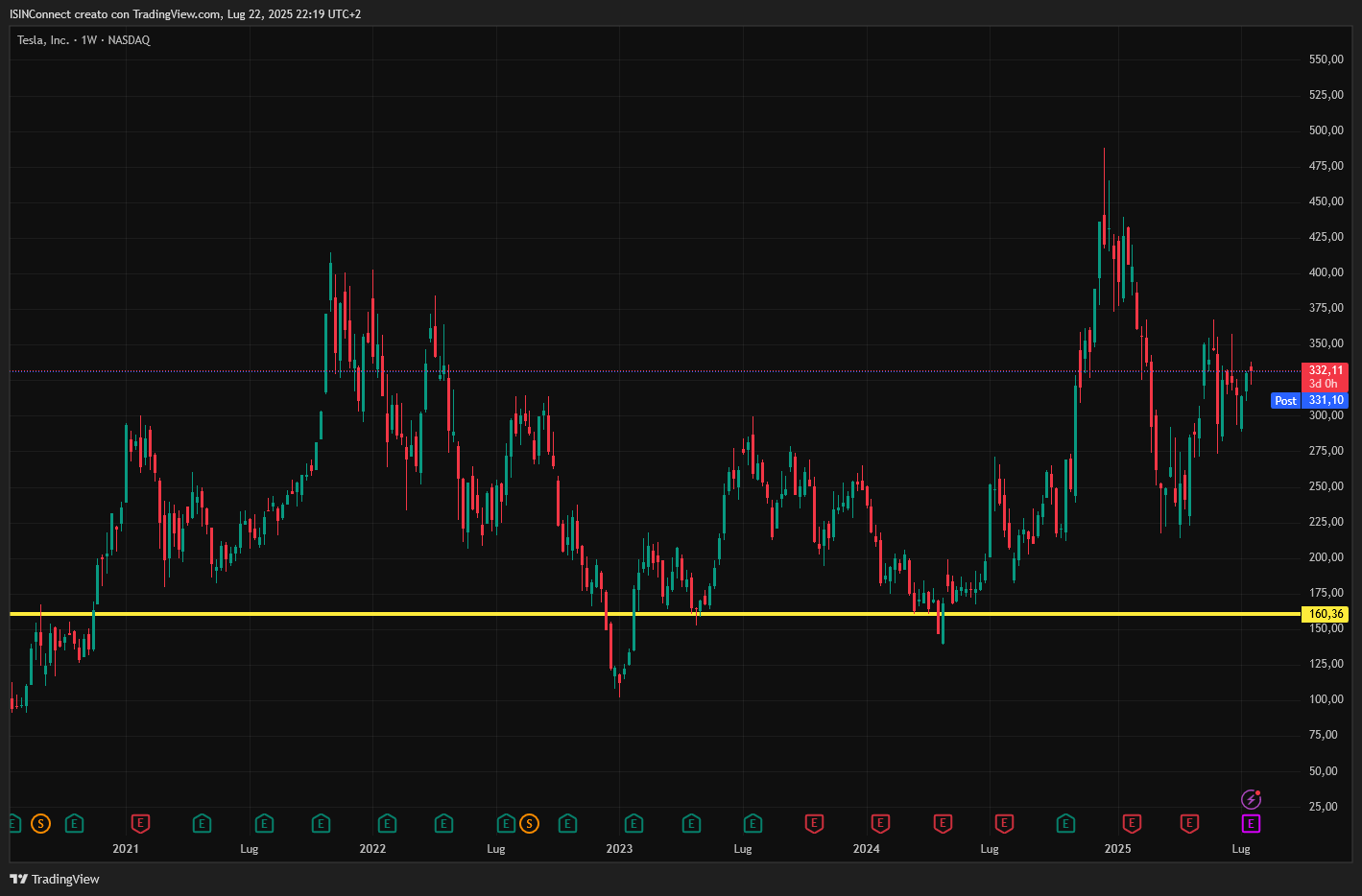Click the 125,00 price axis label
The height and width of the screenshot is (896, 1362).
tap(1326, 664)
